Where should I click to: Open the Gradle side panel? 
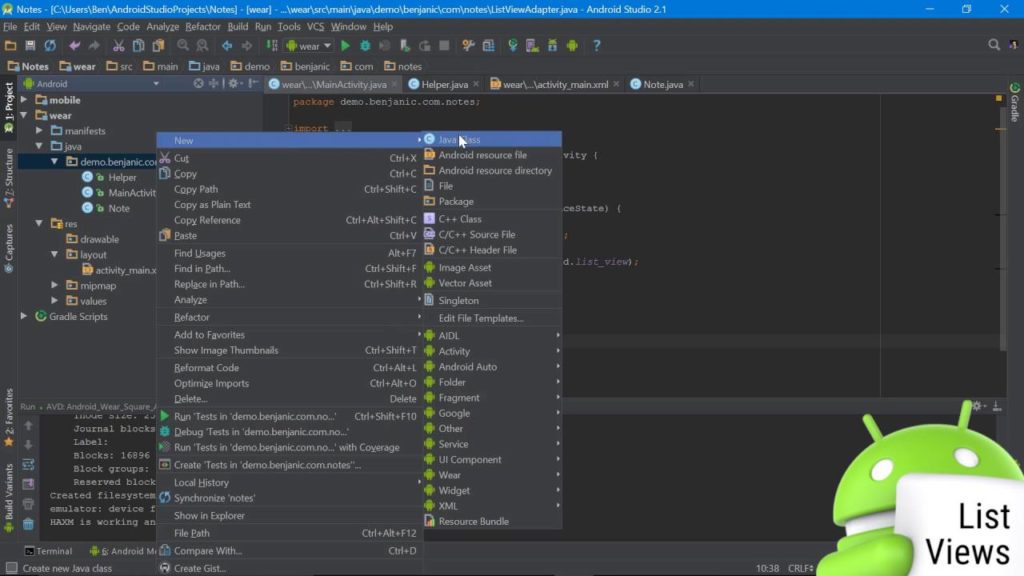1015,103
